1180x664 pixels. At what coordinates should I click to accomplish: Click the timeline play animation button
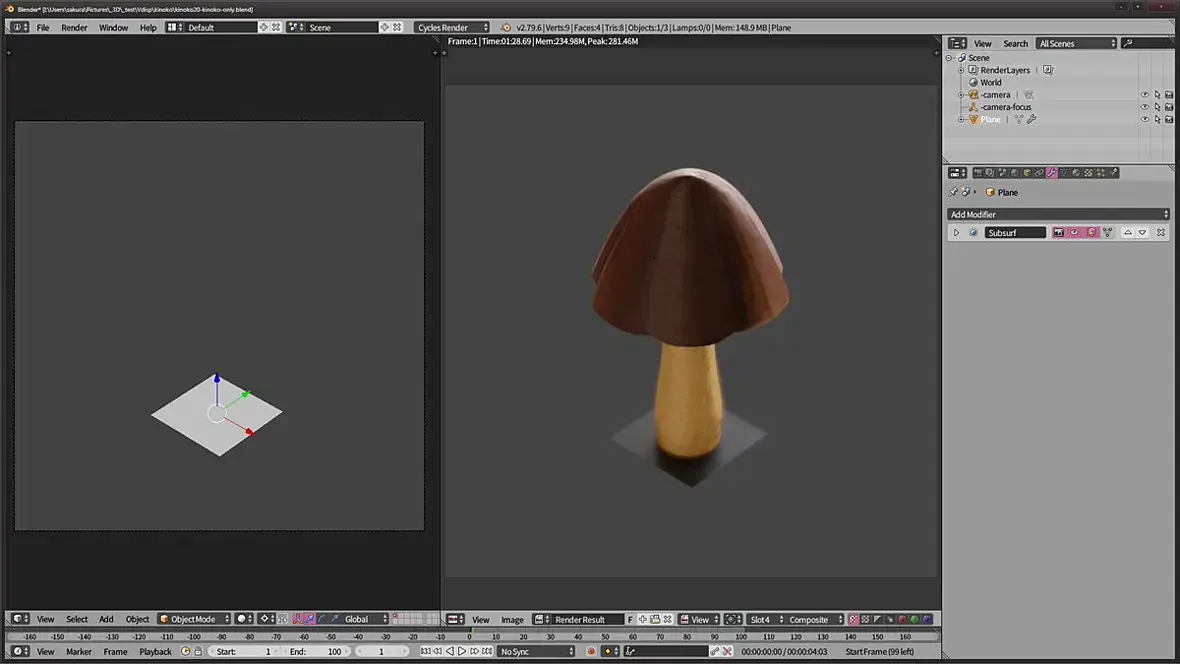point(462,651)
